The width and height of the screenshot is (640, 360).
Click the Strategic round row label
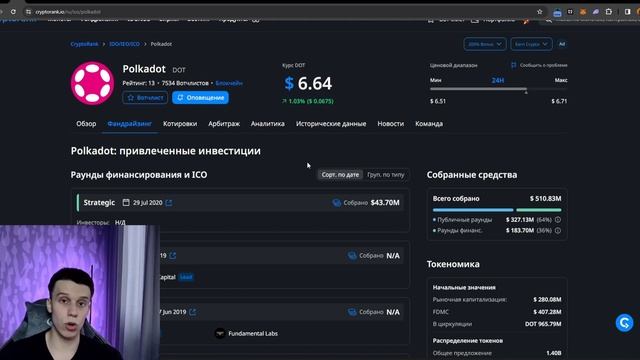[x=99, y=202]
